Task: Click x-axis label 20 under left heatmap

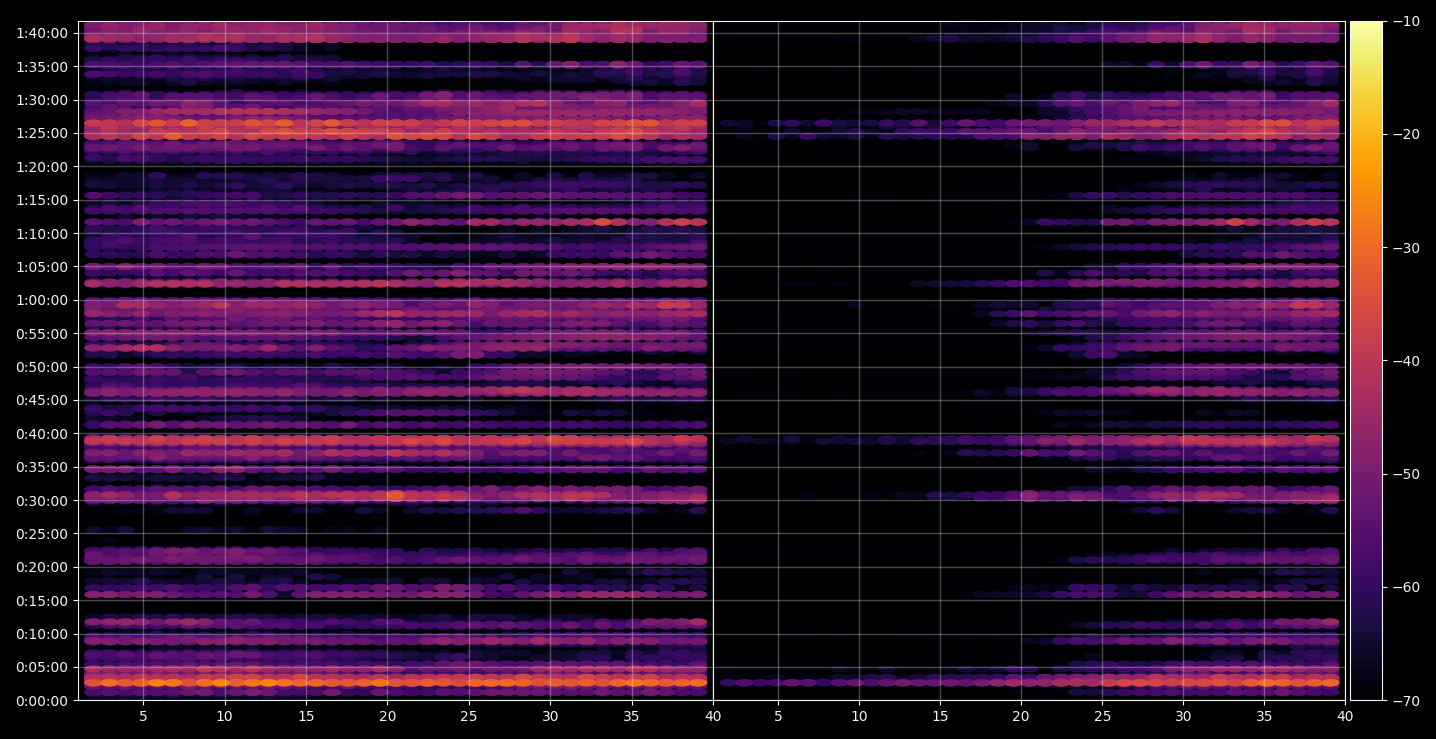Action: [x=387, y=717]
